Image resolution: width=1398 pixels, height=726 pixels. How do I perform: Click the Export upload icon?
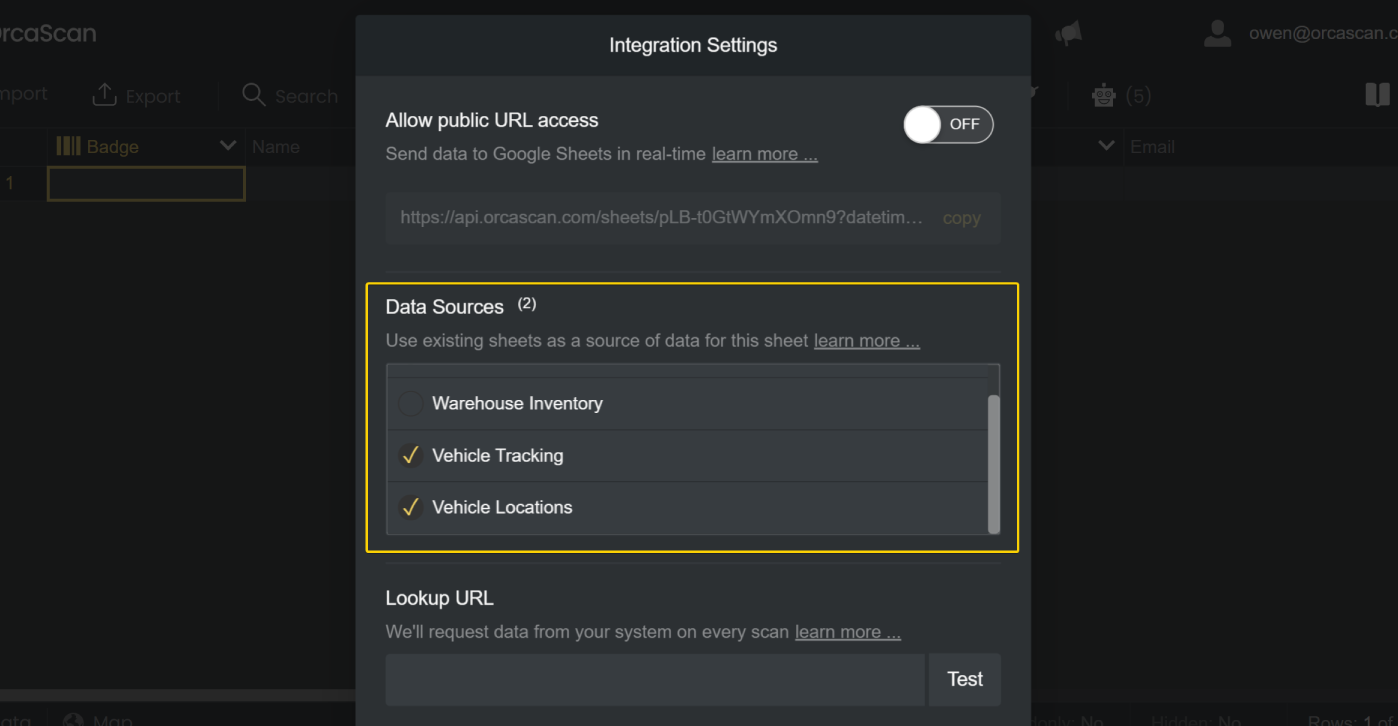(x=104, y=95)
